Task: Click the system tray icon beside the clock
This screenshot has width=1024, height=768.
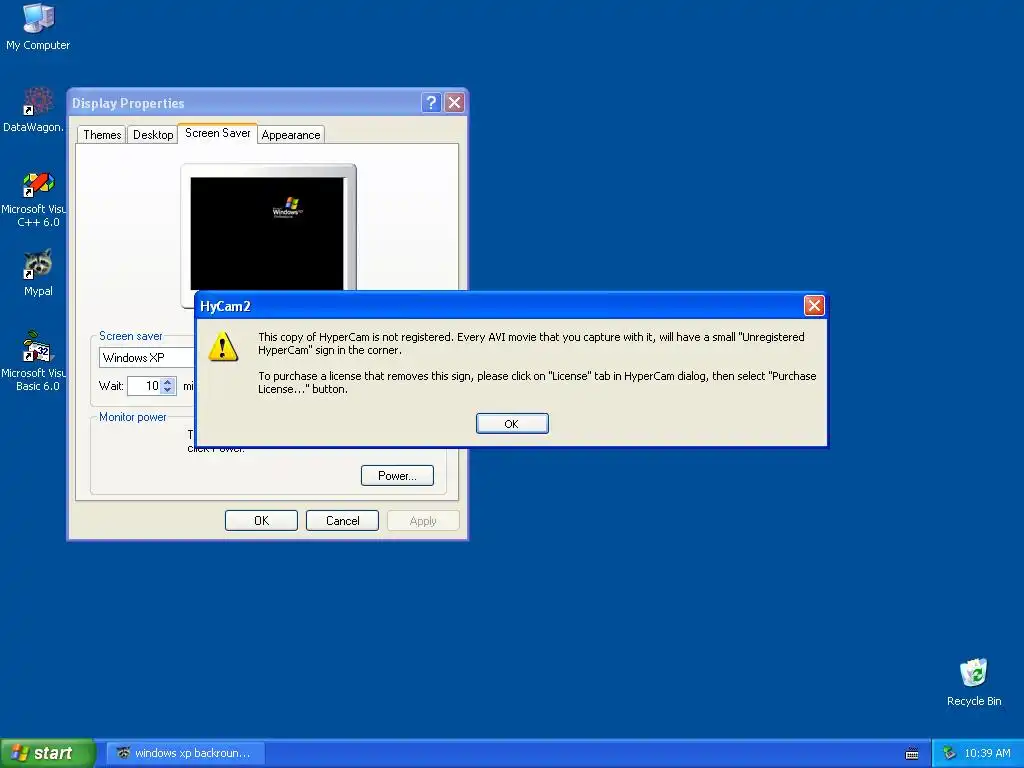Action: click(949, 754)
